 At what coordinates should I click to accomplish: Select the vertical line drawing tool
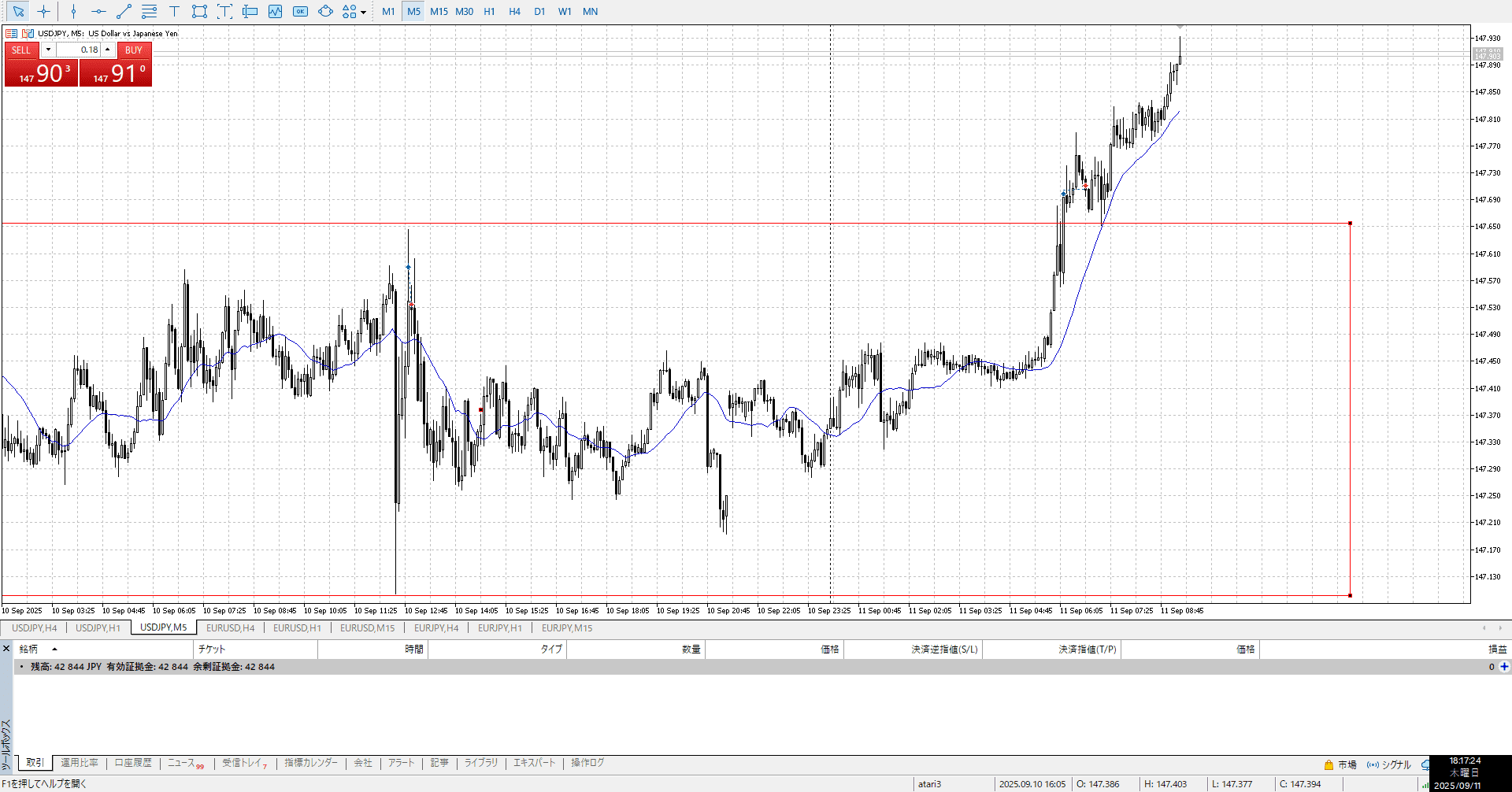click(x=73, y=12)
